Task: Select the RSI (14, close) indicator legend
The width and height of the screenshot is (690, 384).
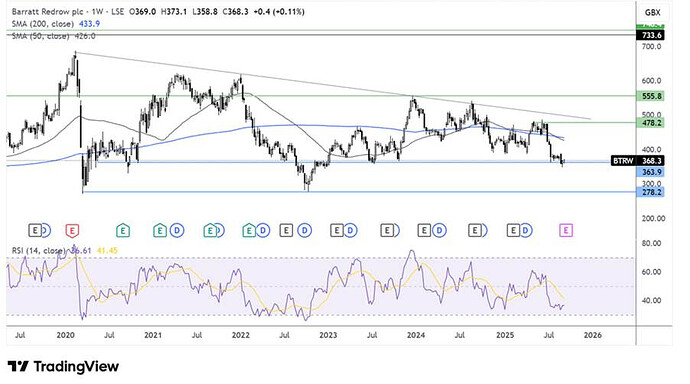Action: click(x=65, y=251)
